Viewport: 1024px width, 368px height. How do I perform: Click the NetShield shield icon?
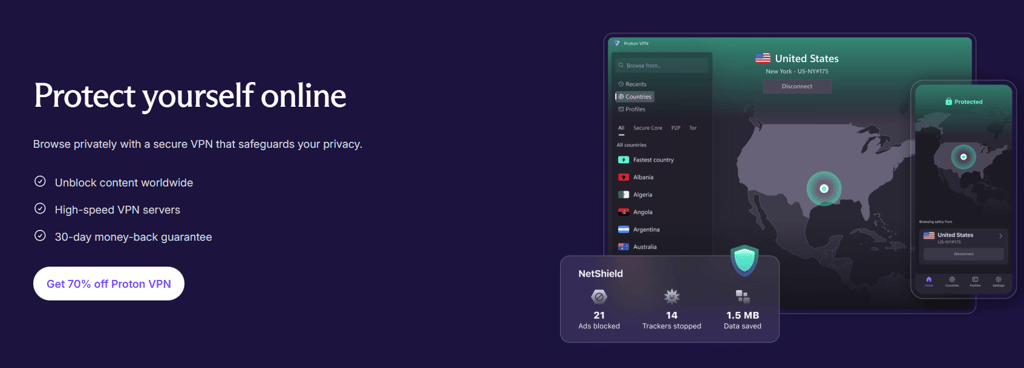pyautogui.click(x=744, y=260)
